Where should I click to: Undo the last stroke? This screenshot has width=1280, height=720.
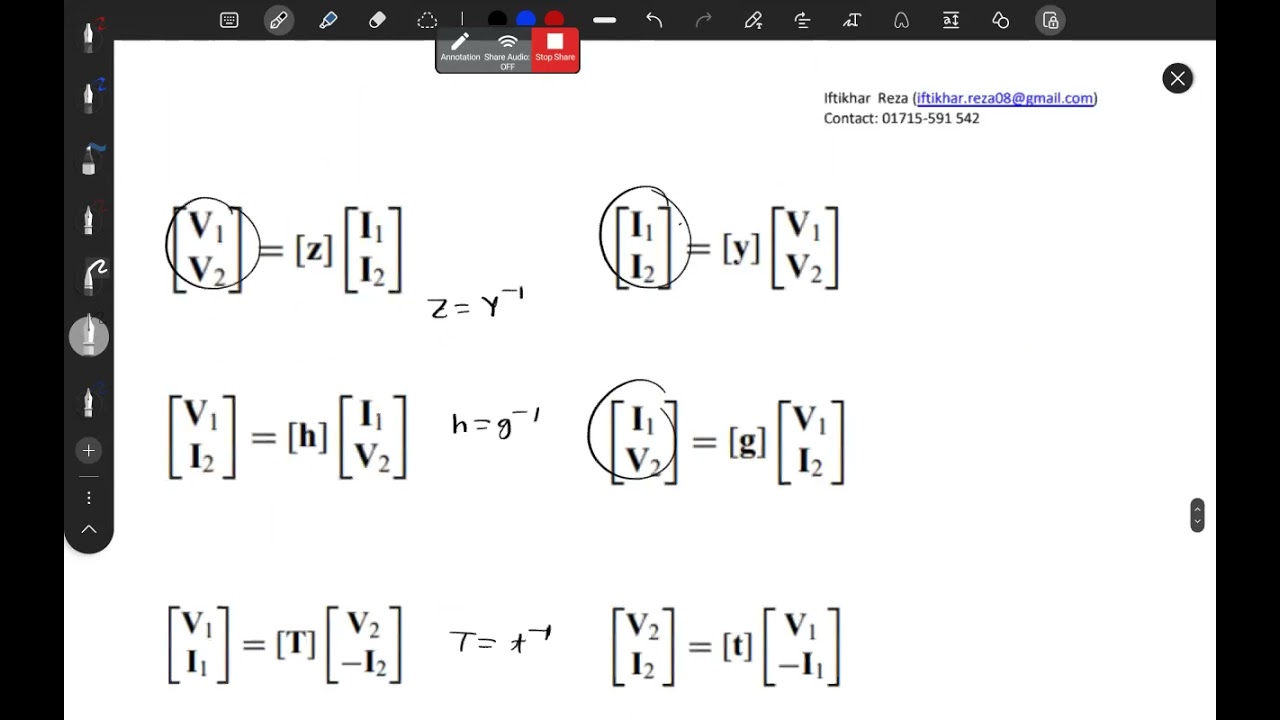654,20
